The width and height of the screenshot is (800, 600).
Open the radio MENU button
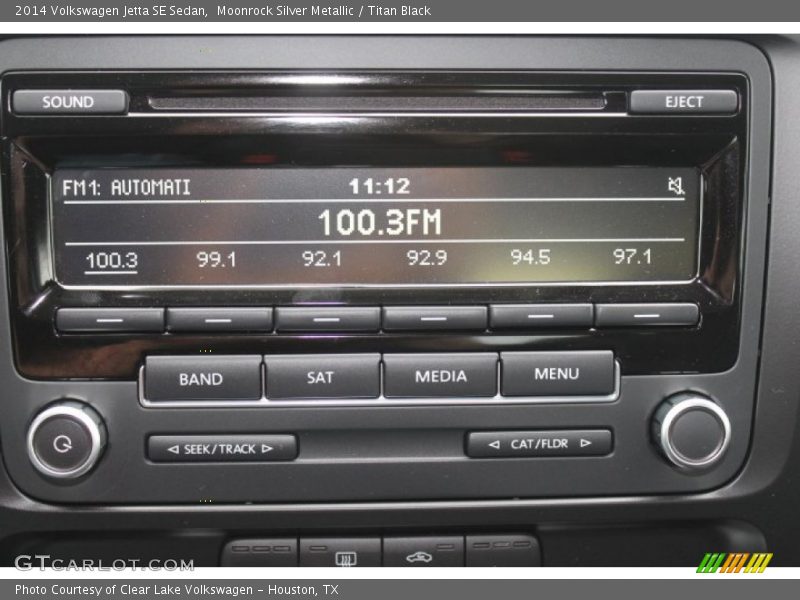557,373
